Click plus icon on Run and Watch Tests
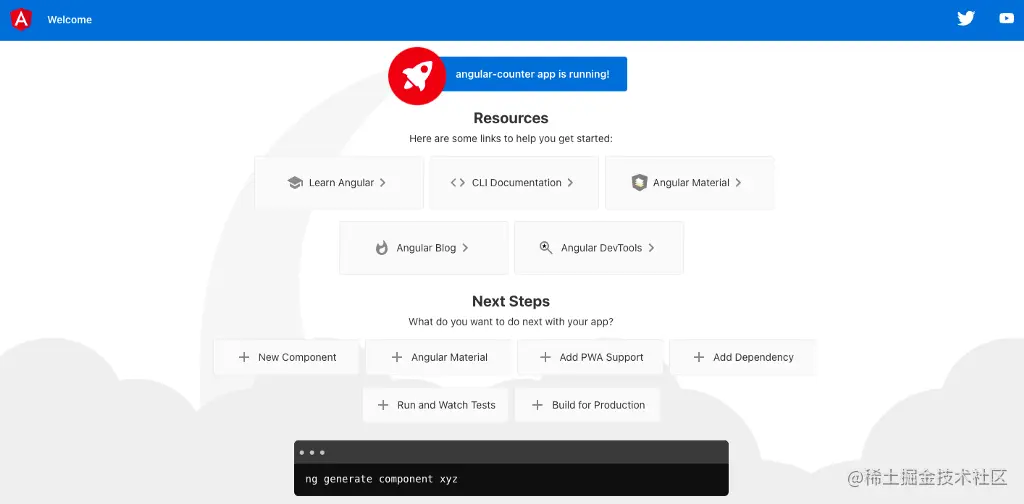This screenshot has width=1024, height=504. coord(383,405)
